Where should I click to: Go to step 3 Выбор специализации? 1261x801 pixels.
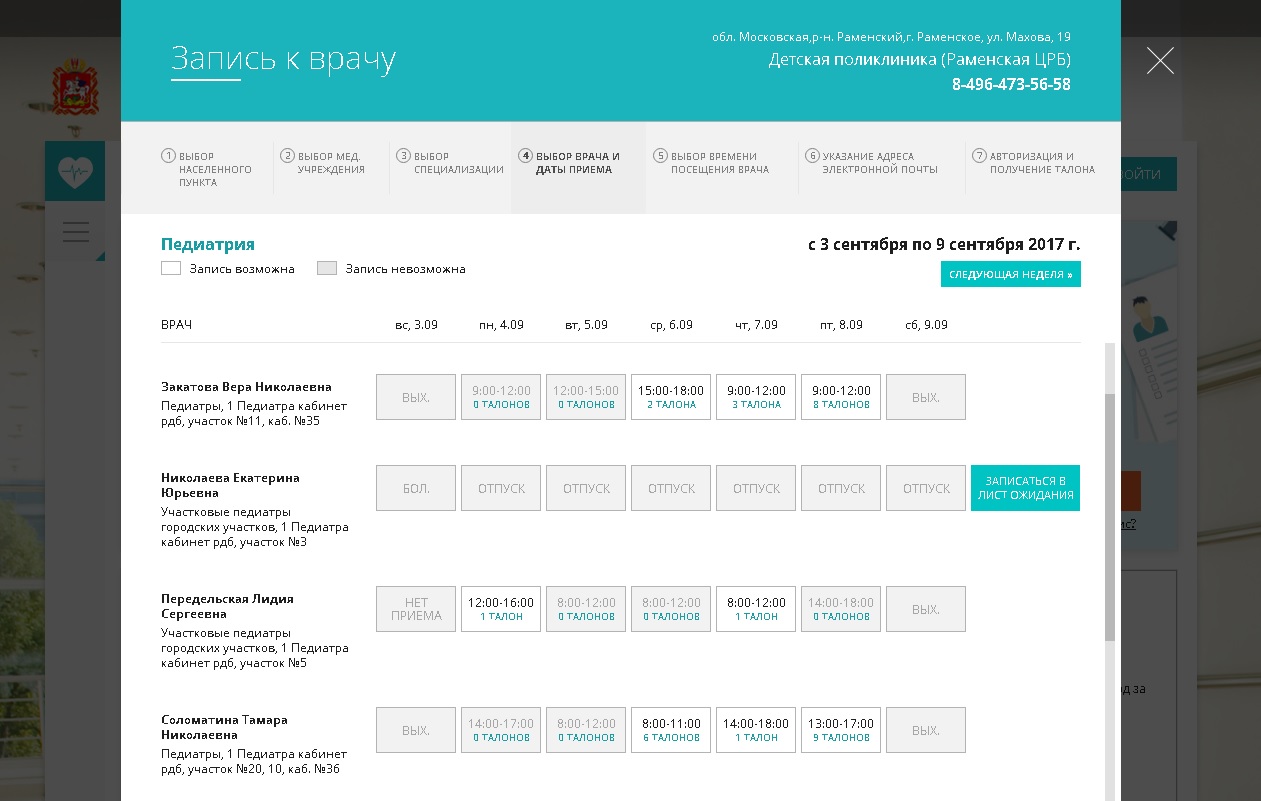451,163
